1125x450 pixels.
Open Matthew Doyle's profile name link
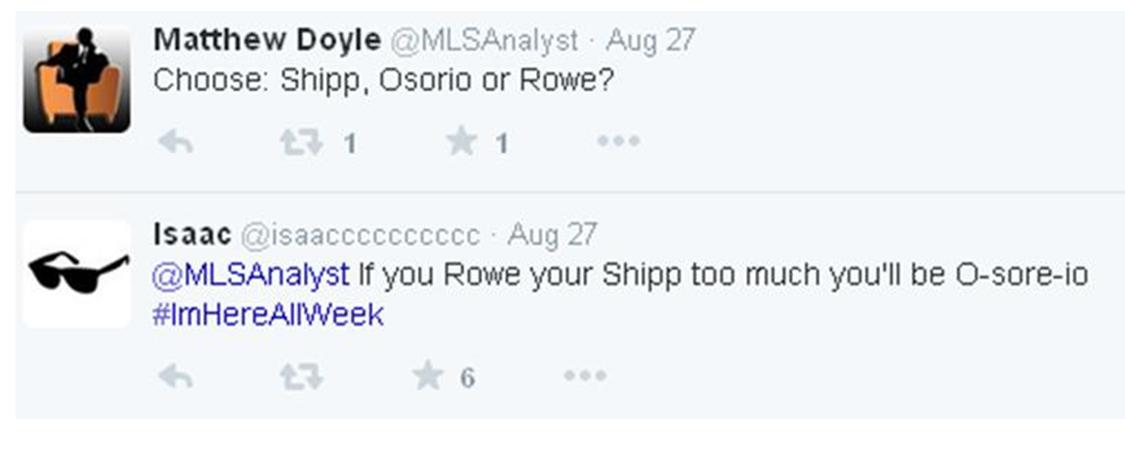267,41
